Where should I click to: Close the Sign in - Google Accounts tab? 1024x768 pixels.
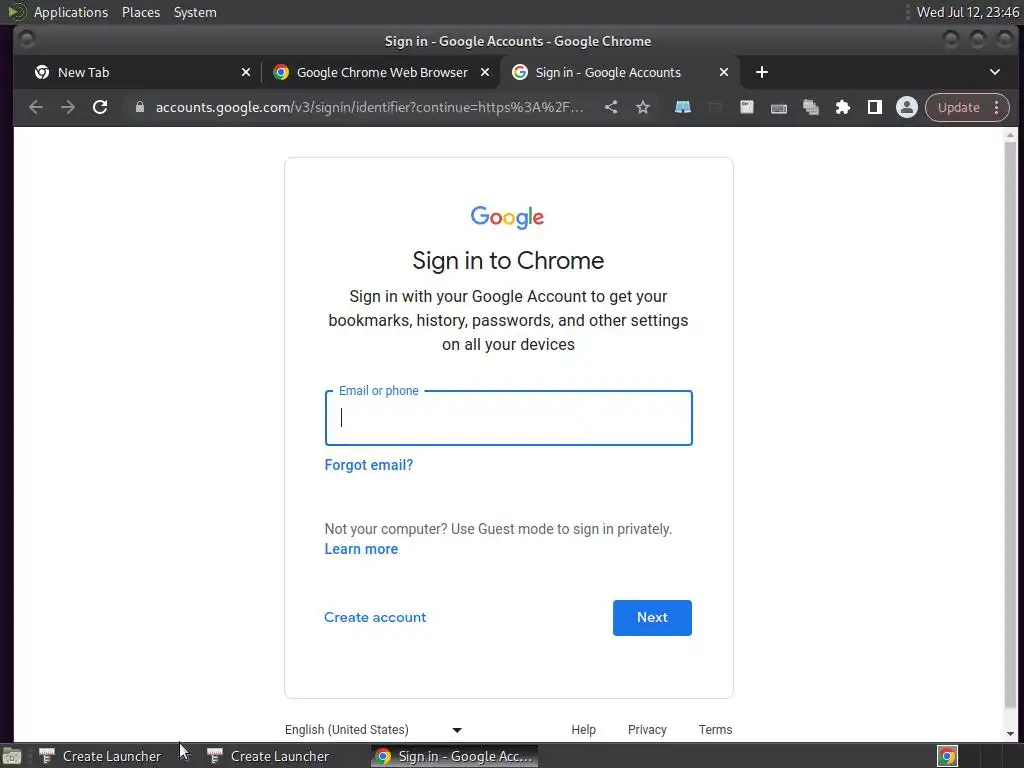coord(724,72)
